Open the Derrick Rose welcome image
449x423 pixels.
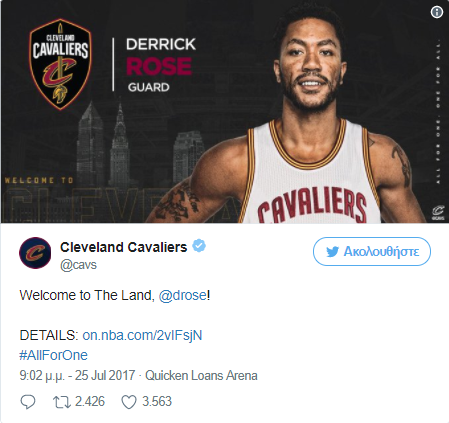224,112
